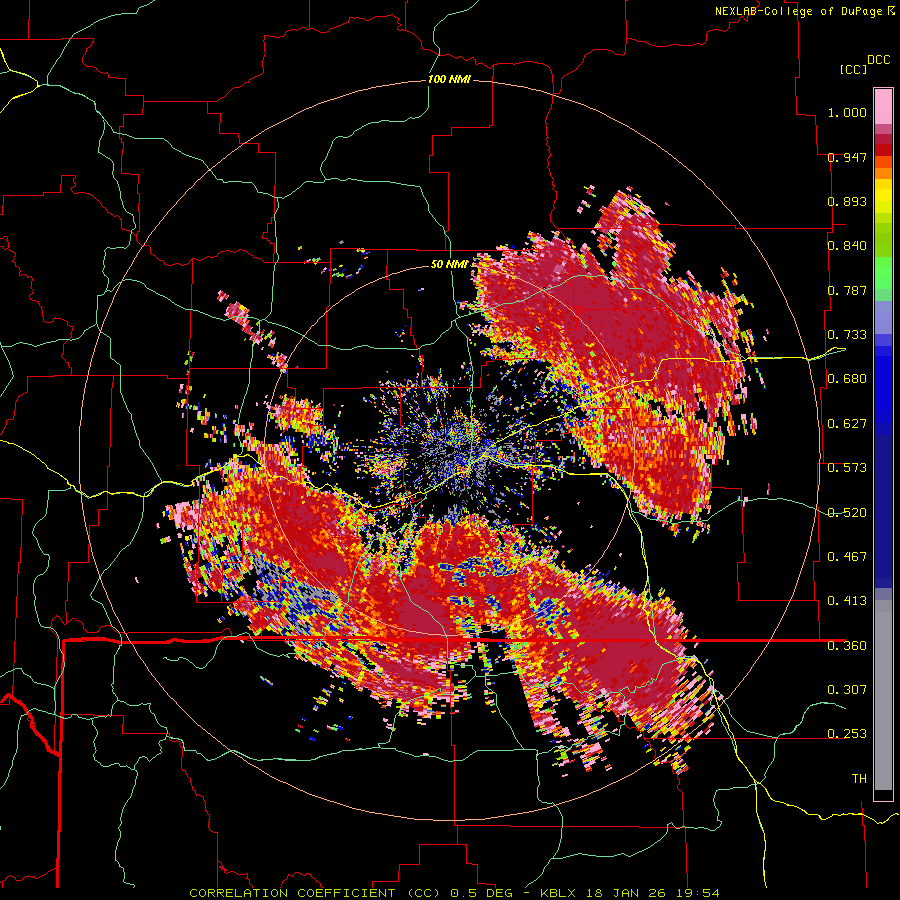Click the gray lower segment of the color bar

pyautogui.click(x=883, y=695)
